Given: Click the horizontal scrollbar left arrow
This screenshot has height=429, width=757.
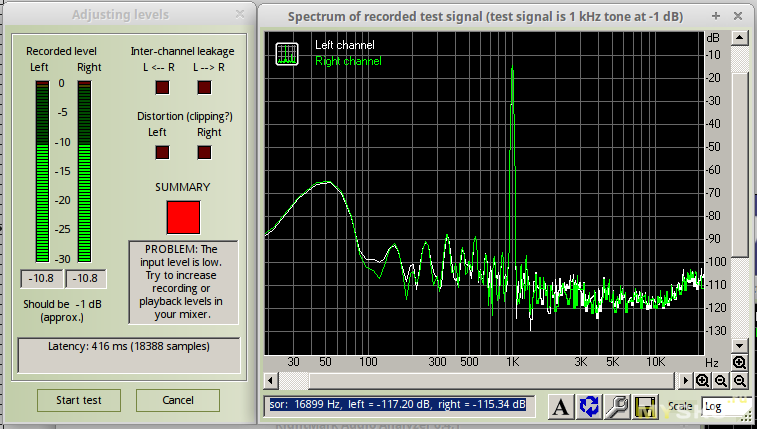Looking at the screenshot, I should point(271,381).
